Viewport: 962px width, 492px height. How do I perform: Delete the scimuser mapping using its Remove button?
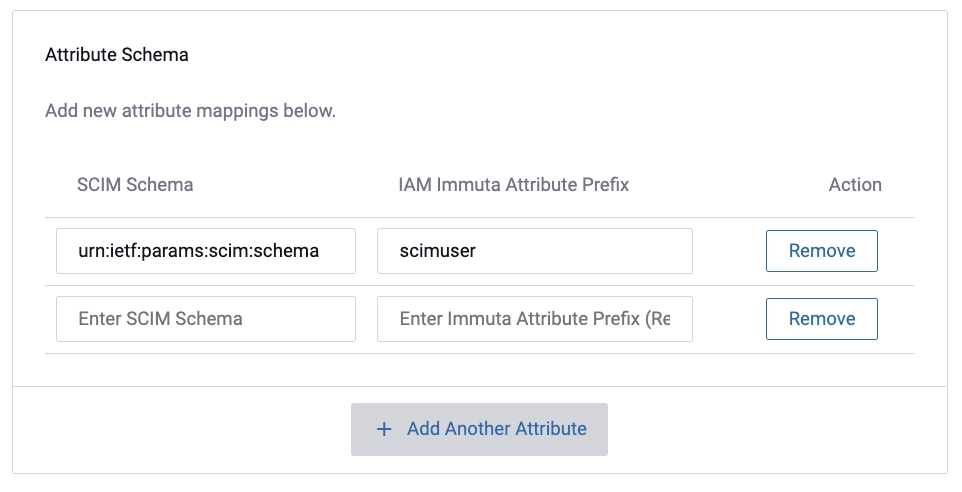821,251
